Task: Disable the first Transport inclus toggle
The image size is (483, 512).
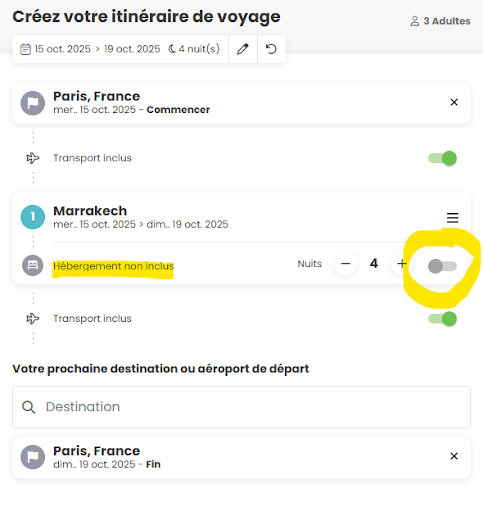Action: [x=442, y=158]
